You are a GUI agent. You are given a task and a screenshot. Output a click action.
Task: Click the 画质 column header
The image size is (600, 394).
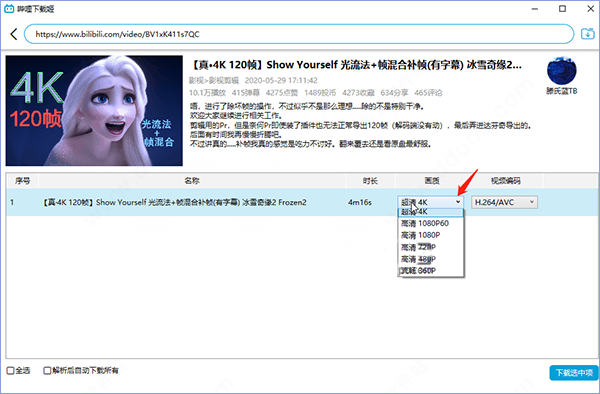pos(432,181)
